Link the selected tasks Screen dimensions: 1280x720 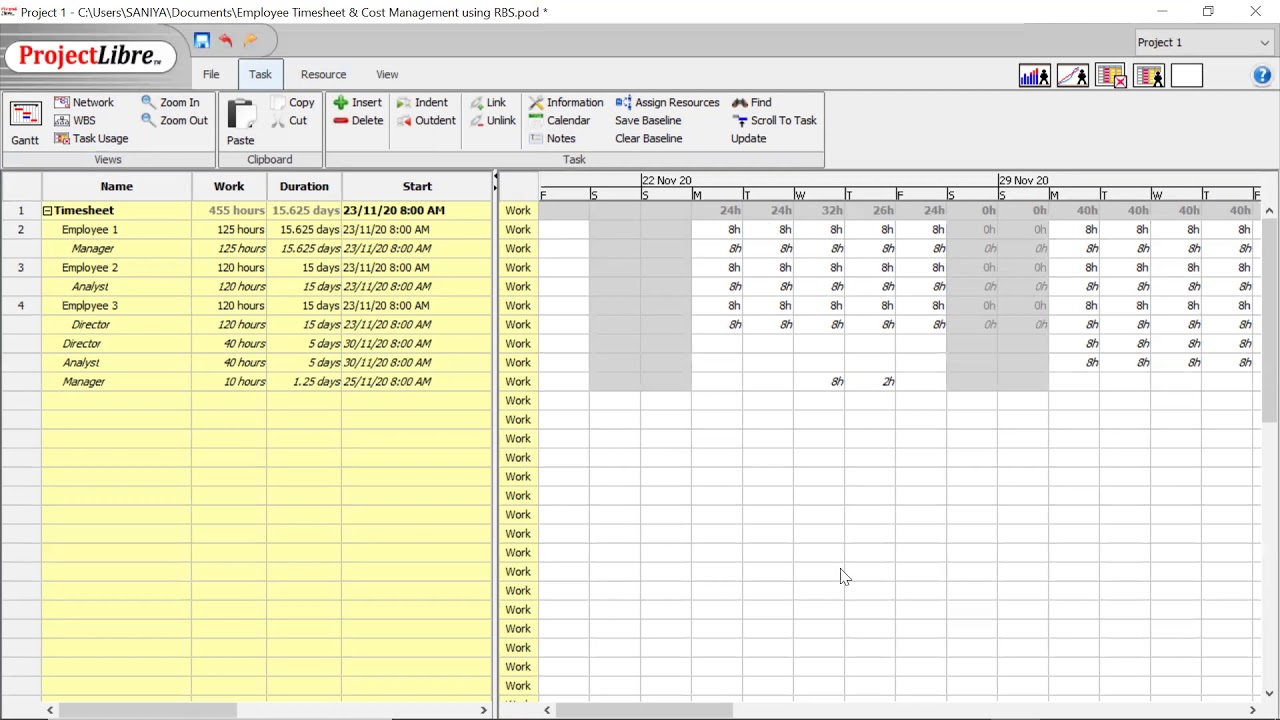click(488, 102)
